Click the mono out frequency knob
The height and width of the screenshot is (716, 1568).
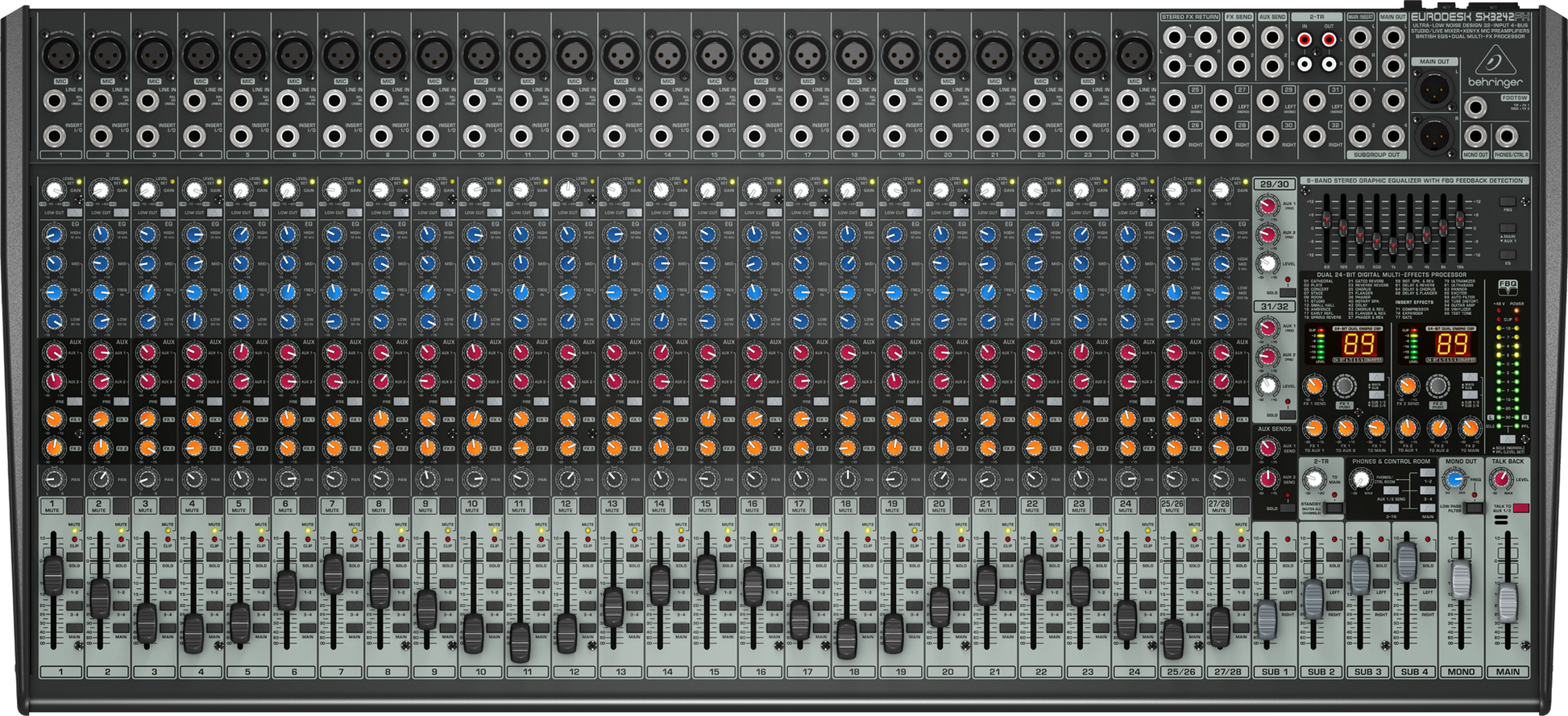(1454, 481)
